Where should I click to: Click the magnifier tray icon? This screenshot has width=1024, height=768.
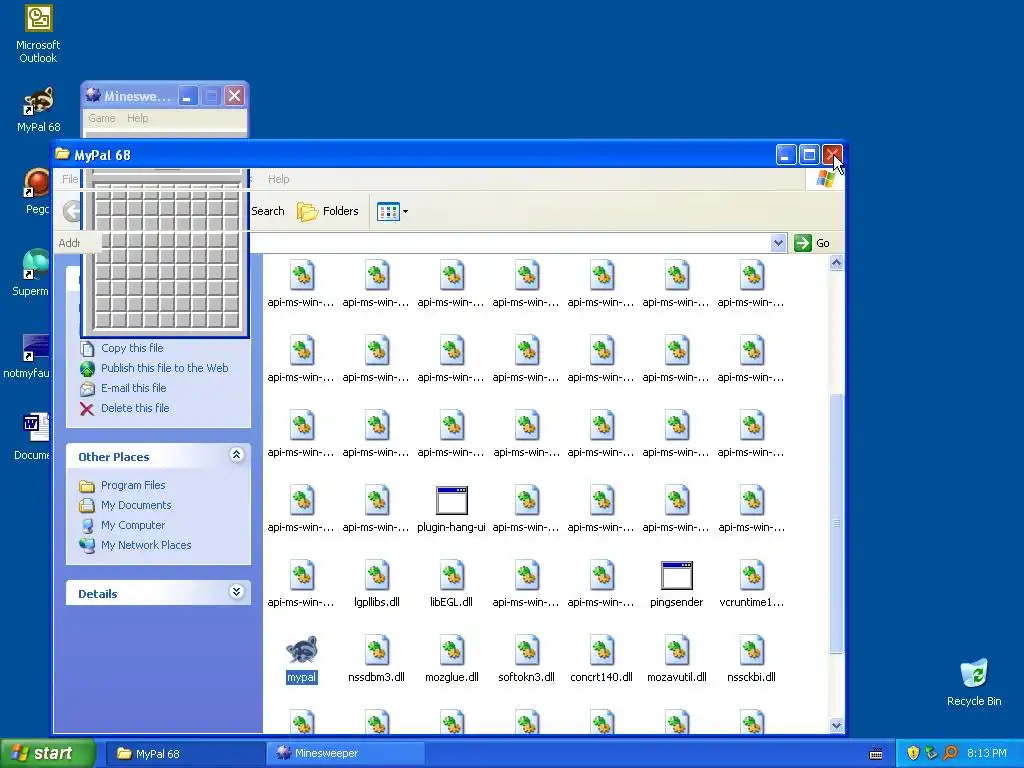(x=950, y=754)
